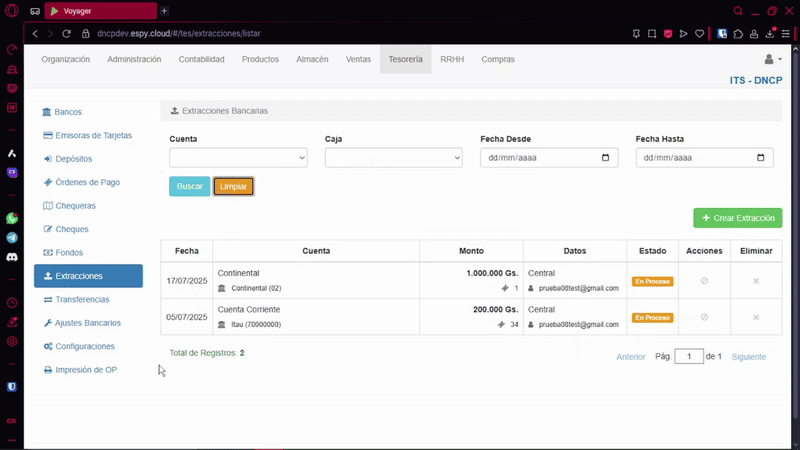
Task: Click the delete X for Continental row
Action: coord(756,281)
